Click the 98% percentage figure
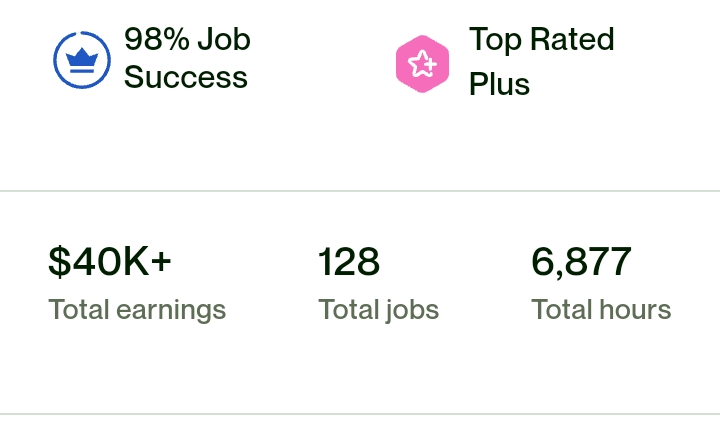This screenshot has width=720, height=431. pyautogui.click(x=157, y=39)
